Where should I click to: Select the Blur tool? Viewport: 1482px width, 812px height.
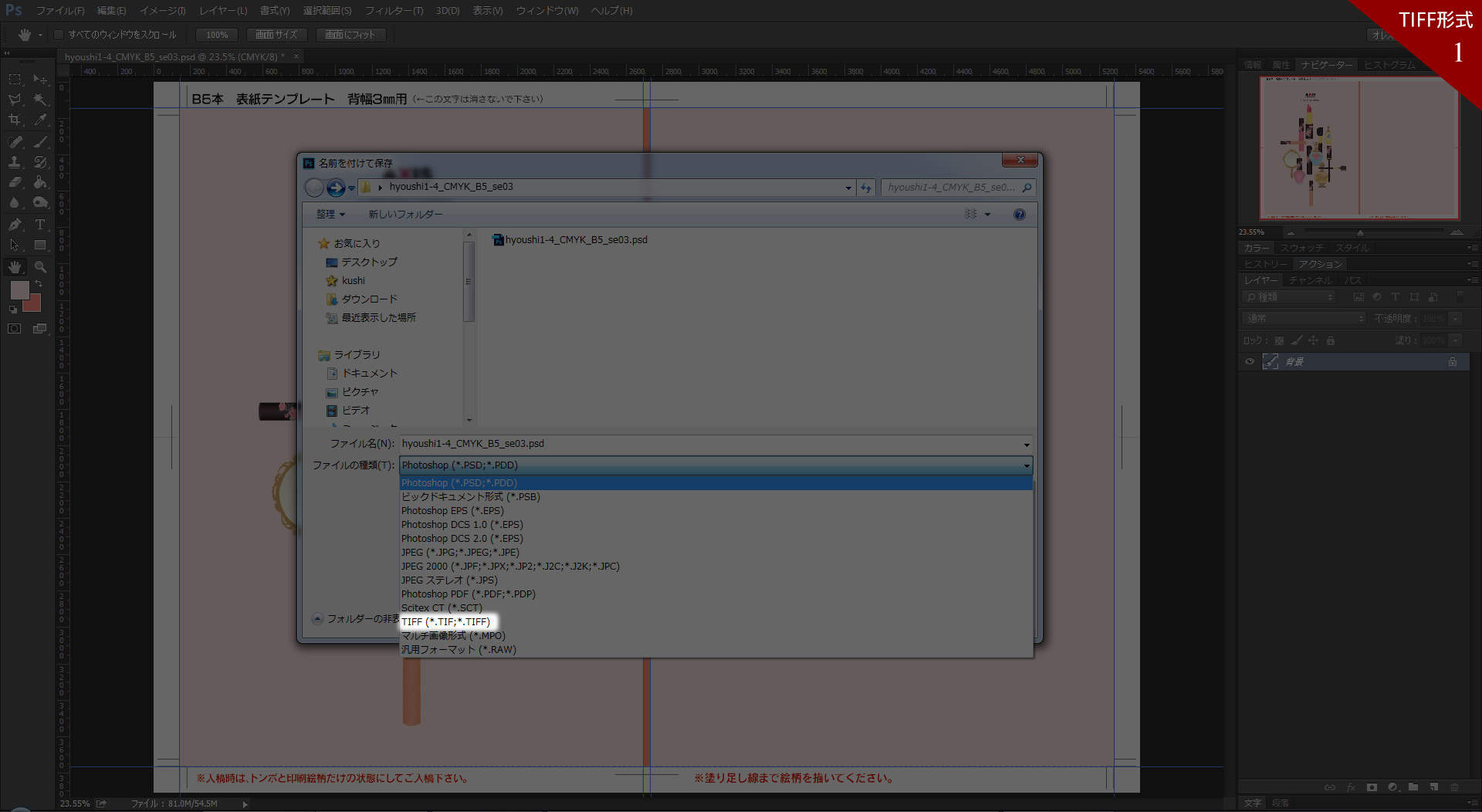pos(15,202)
